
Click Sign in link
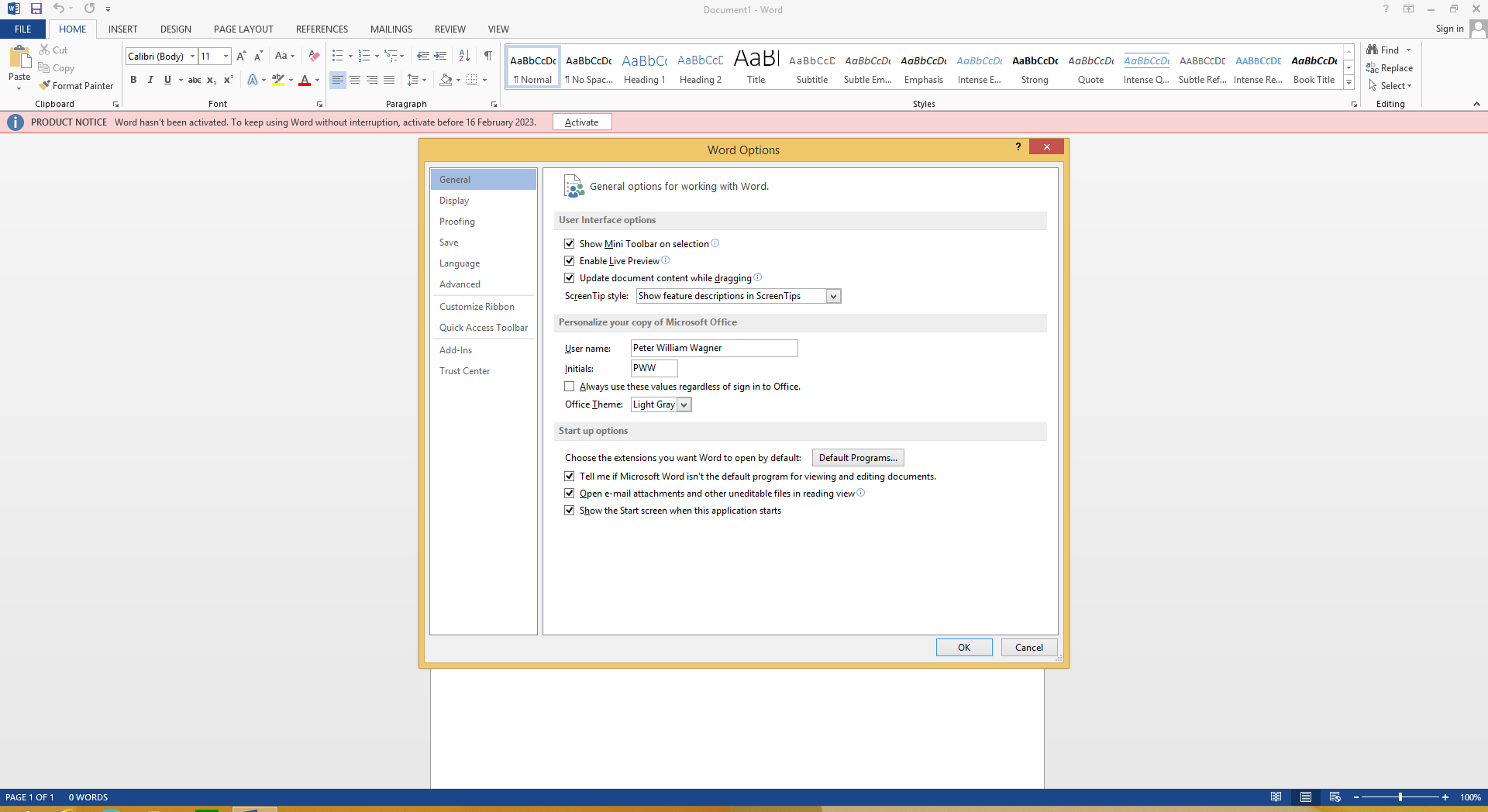coord(1449,29)
